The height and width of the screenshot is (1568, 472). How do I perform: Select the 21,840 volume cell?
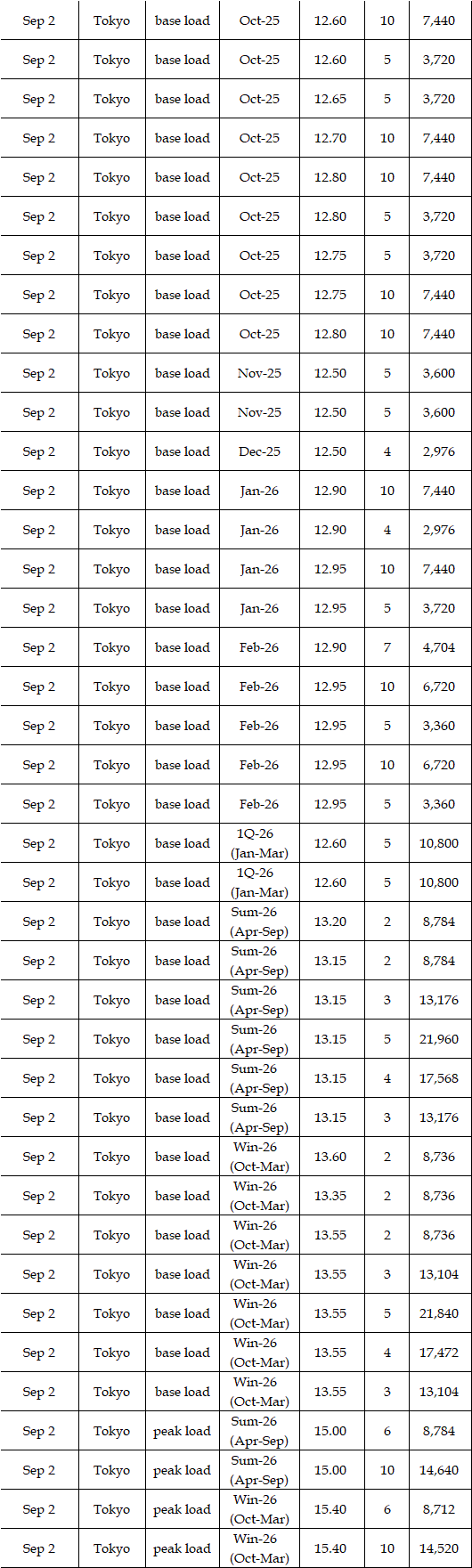coord(440,1313)
